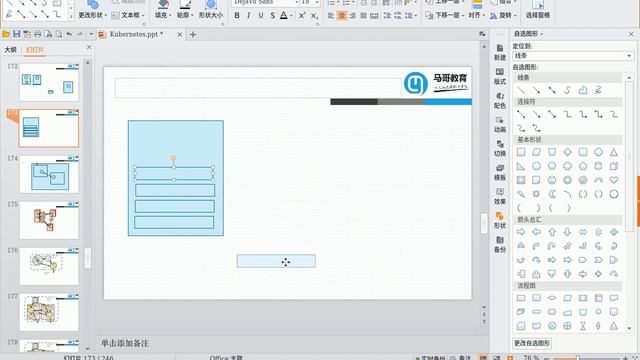
Task: Select the crescent moon shape
Action: click(x=552, y=194)
